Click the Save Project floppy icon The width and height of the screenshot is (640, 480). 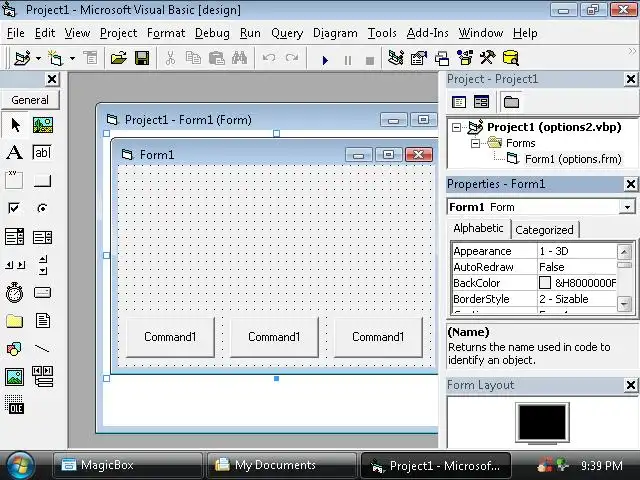[142, 58]
